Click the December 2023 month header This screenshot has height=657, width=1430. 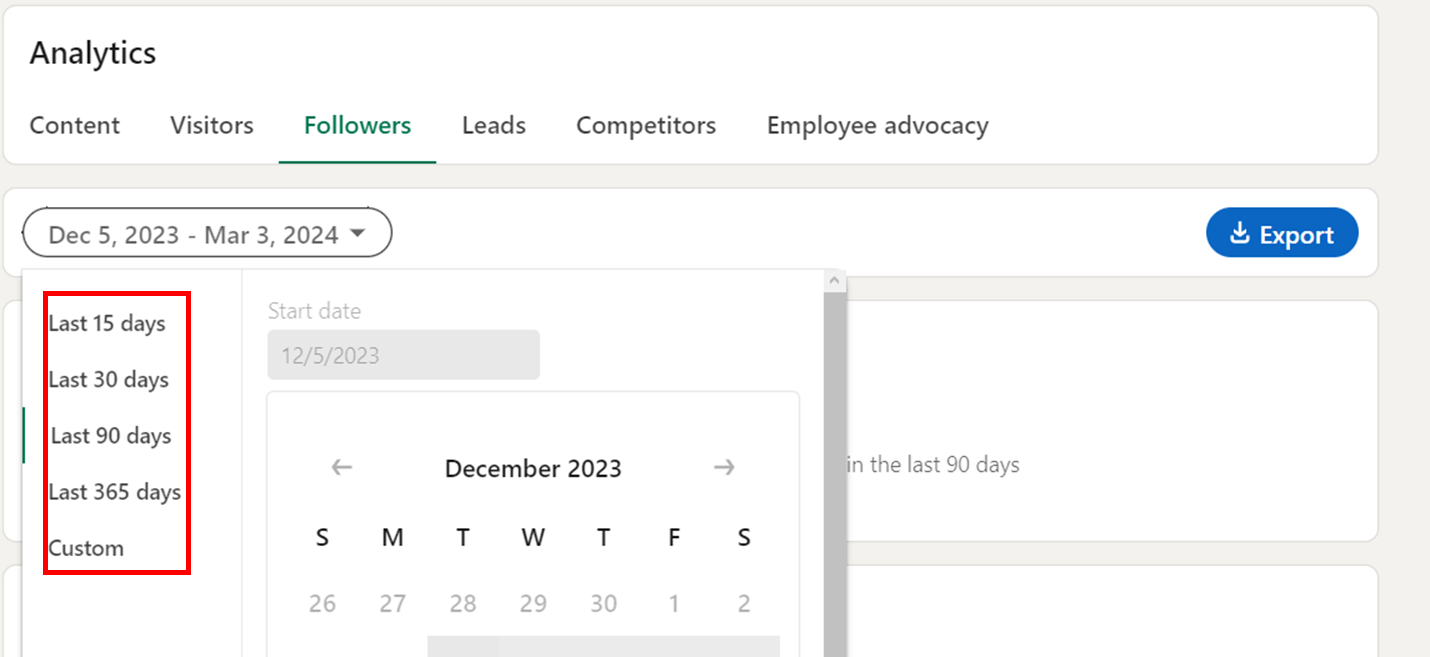coord(533,468)
